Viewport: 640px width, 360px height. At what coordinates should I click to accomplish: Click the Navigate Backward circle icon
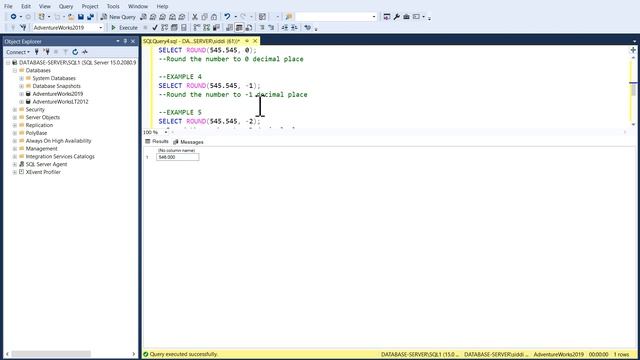(13, 17)
